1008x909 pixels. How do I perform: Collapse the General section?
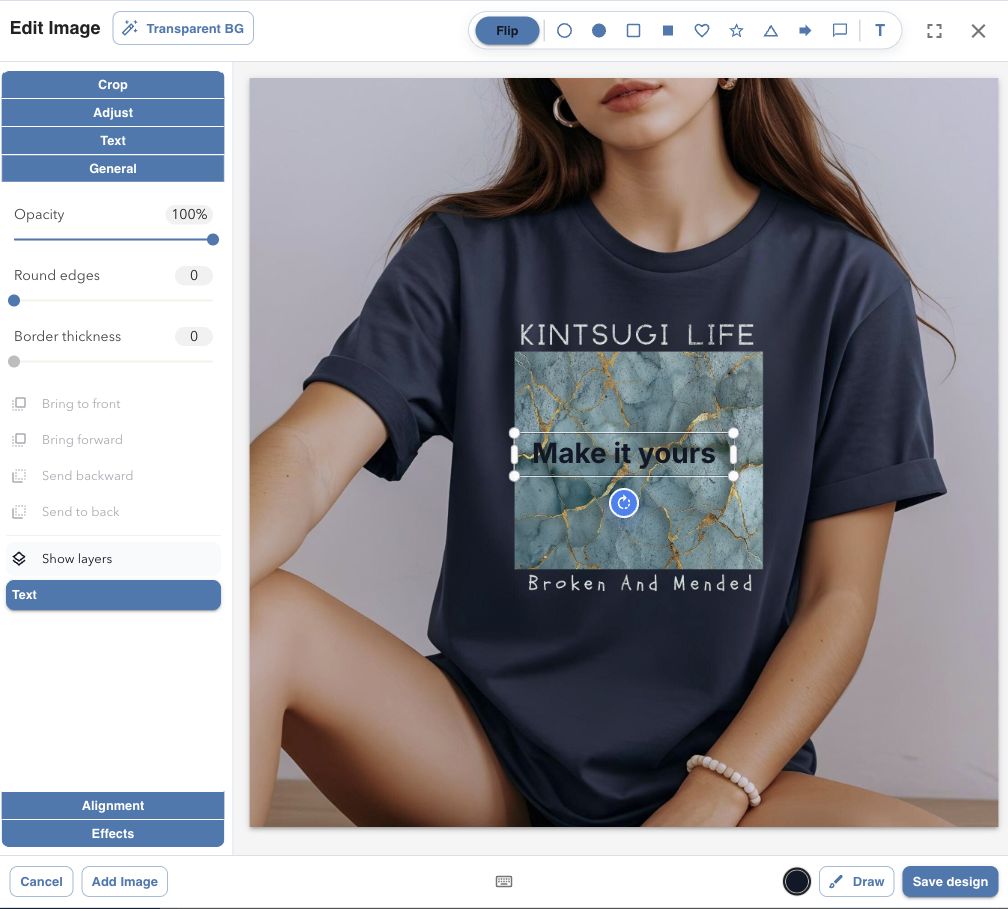113,168
